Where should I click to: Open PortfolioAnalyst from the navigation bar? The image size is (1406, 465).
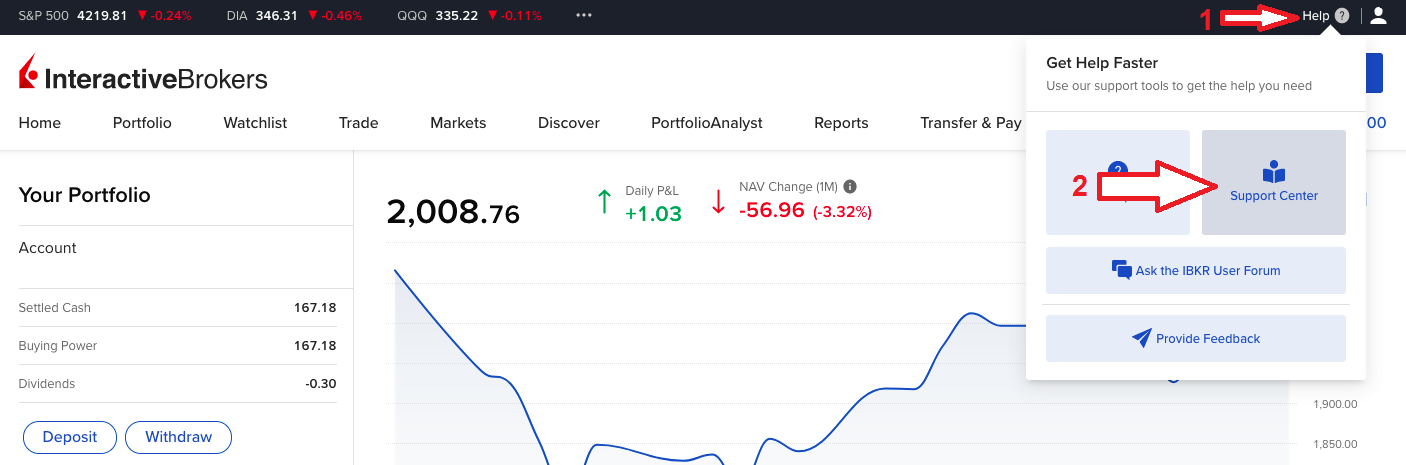(707, 123)
